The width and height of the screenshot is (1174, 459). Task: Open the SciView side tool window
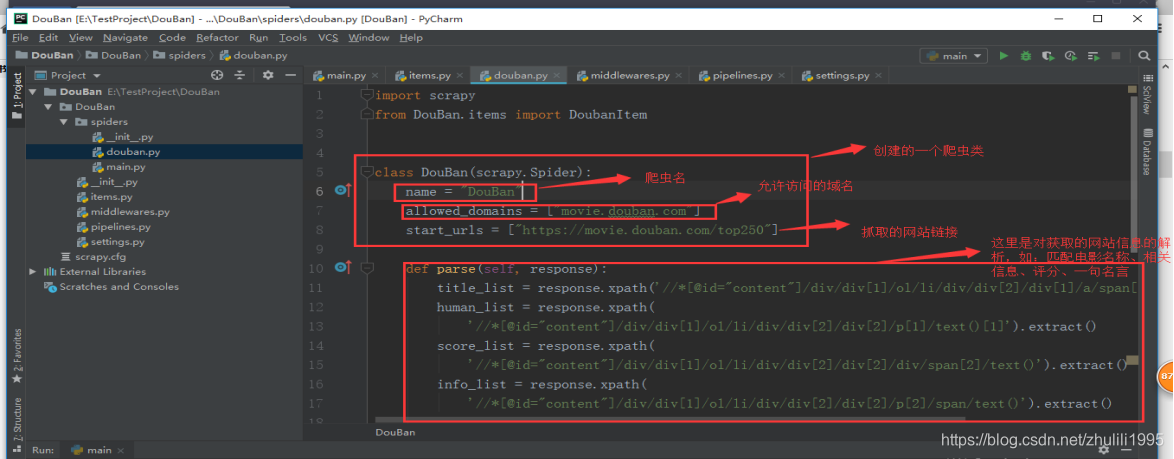1146,94
